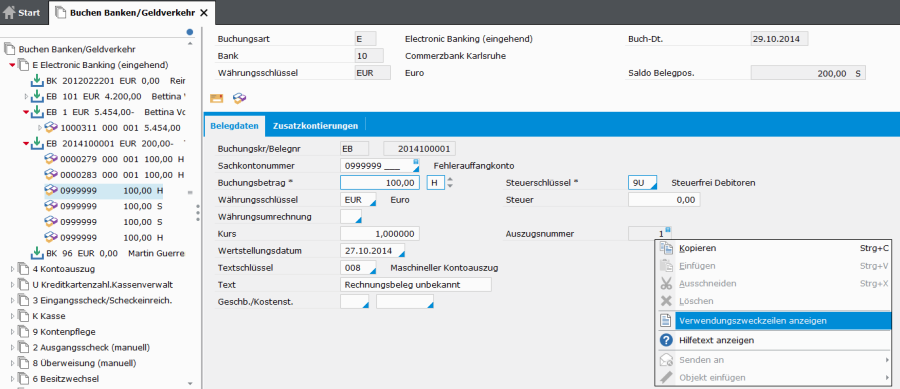Switch to the Zusatzkontierungen tab
Screen dimensions: 900x389
pyautogui.click(x=315, y=125)
